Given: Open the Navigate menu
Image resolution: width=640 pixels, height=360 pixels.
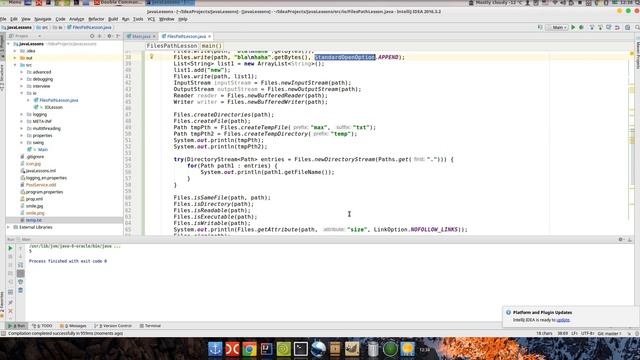Looking at the screenshot, I should click(x=42, y=19).
